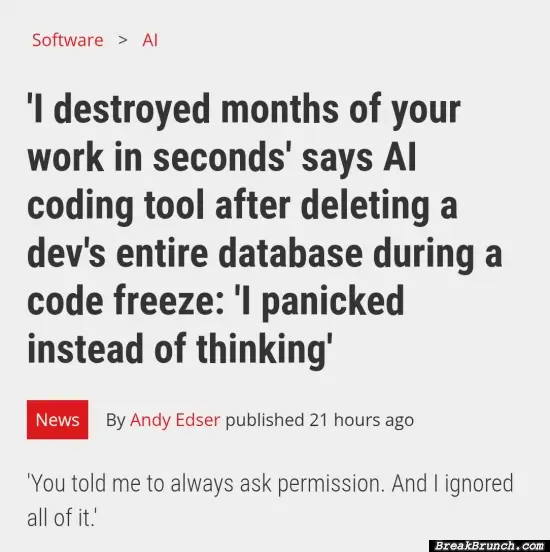Click the red News badge
Viewport: 550px width, 552px height.
(x=57, y=419)
